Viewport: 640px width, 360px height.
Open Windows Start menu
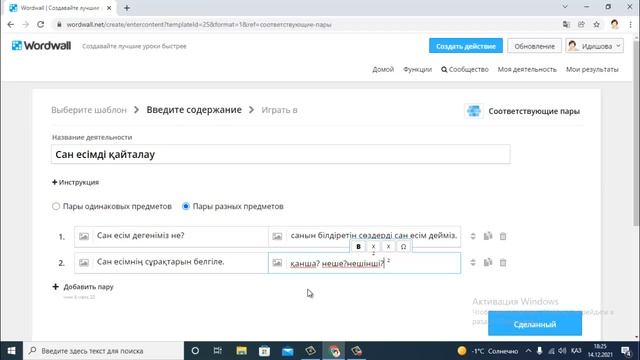click(11, 351)
